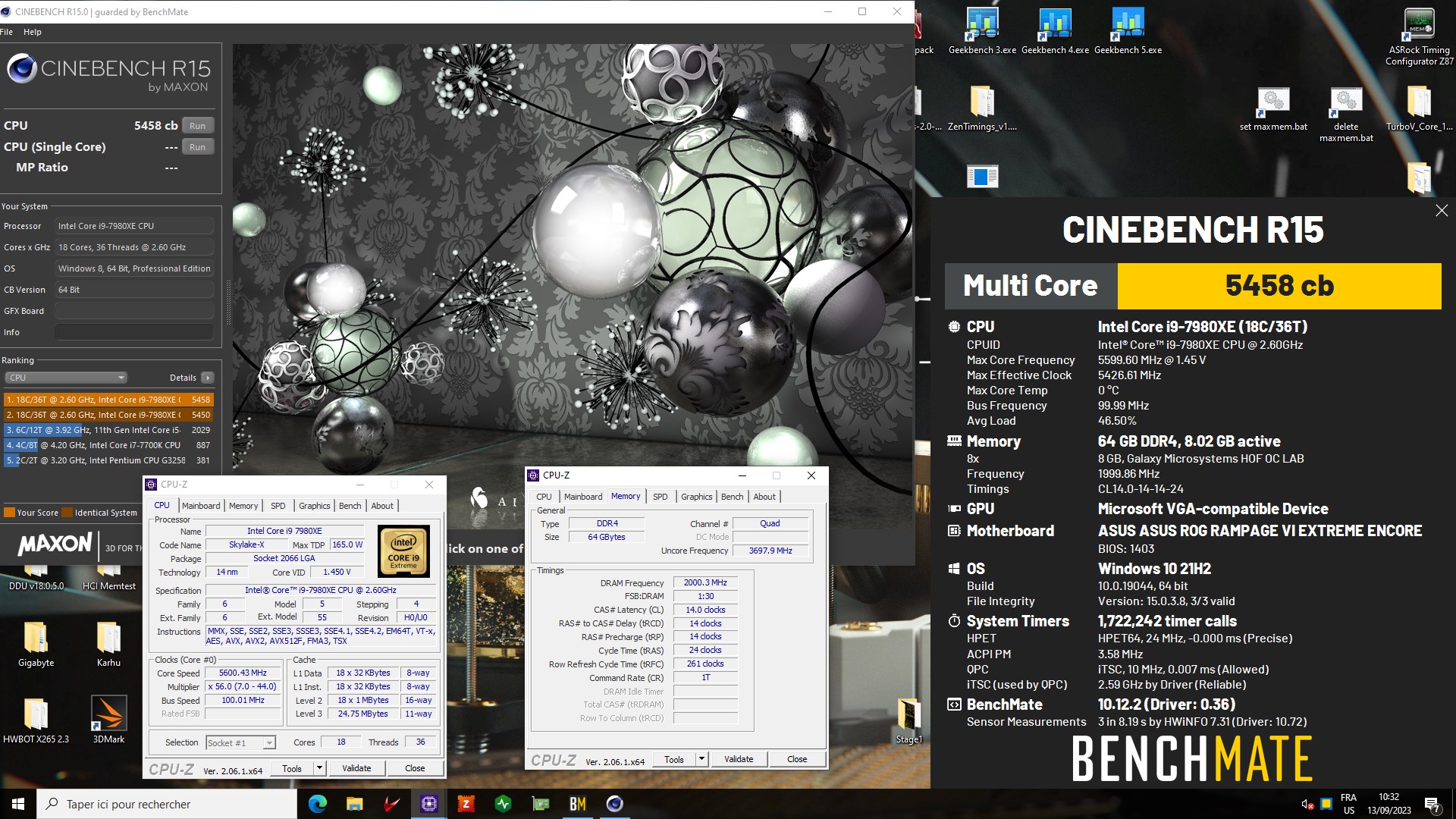Screen dimensions: 1456x819
Task: Click the muted volume tray icon
Action: (1307, 804)
